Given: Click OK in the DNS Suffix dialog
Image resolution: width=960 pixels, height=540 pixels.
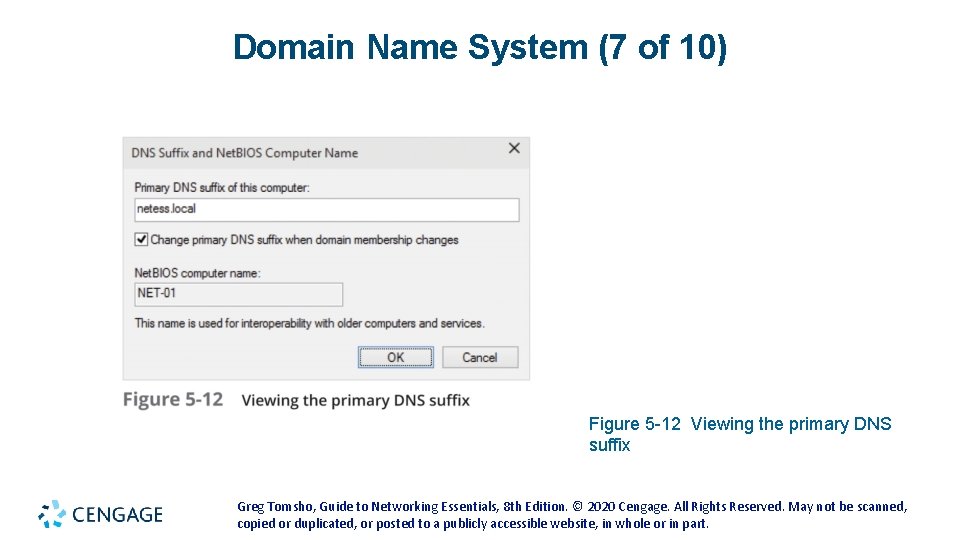Looking at the screenshot, I should (x=396, y=357).
